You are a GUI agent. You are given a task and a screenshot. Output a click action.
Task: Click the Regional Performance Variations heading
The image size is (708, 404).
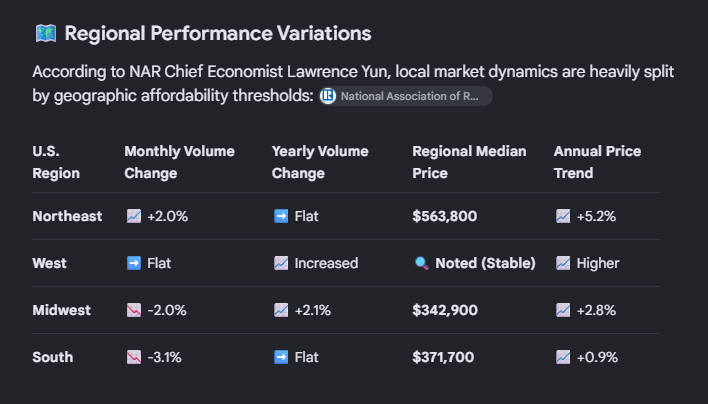[218, 33]
